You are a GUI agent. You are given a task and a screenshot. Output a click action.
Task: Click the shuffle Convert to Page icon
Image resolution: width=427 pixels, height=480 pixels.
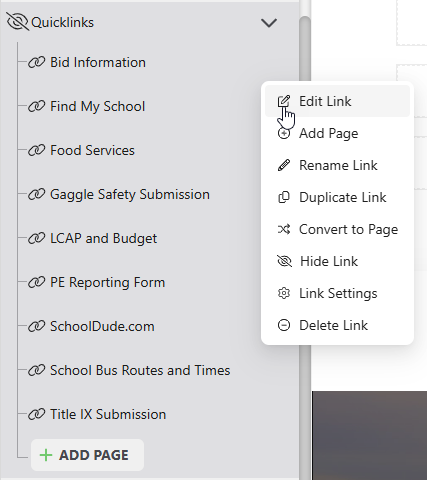[x=284, y=229]
